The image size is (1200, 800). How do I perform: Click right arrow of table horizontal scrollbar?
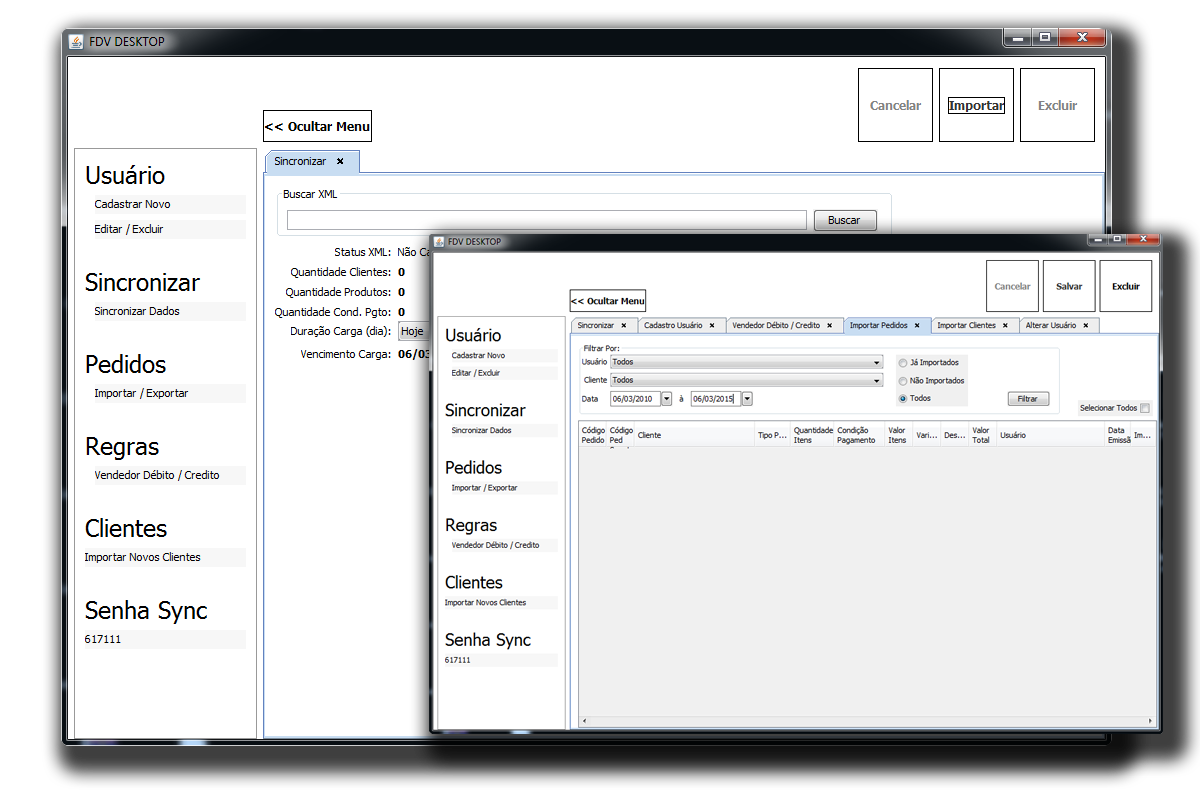[x=1152, y=721]
